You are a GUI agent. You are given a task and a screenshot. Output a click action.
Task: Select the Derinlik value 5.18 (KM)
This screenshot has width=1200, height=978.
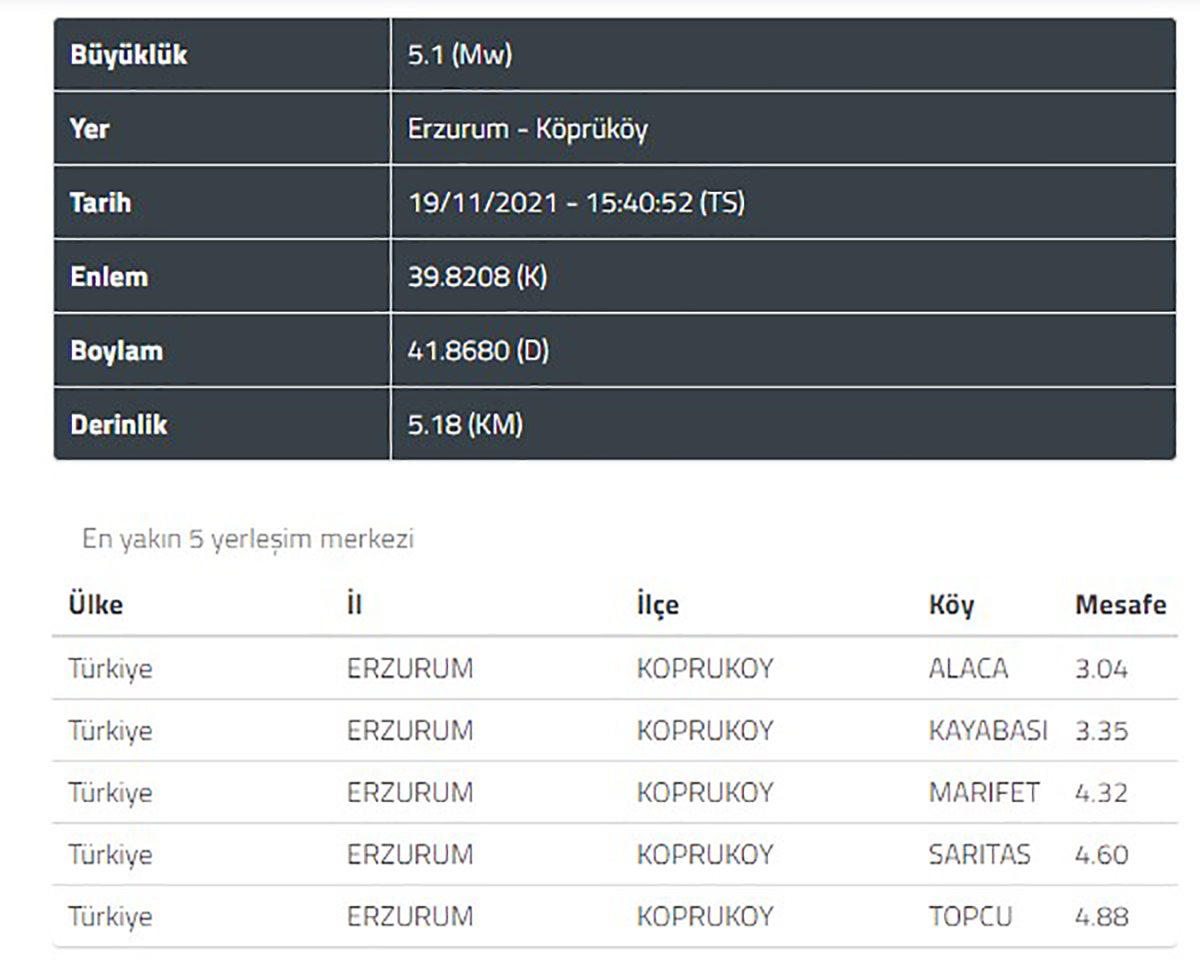point(465,425)
